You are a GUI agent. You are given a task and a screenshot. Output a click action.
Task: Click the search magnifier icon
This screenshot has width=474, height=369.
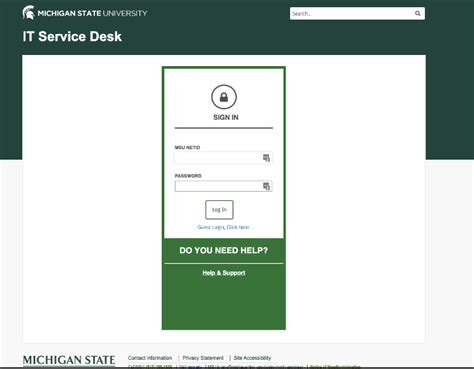tap(418, 13)
